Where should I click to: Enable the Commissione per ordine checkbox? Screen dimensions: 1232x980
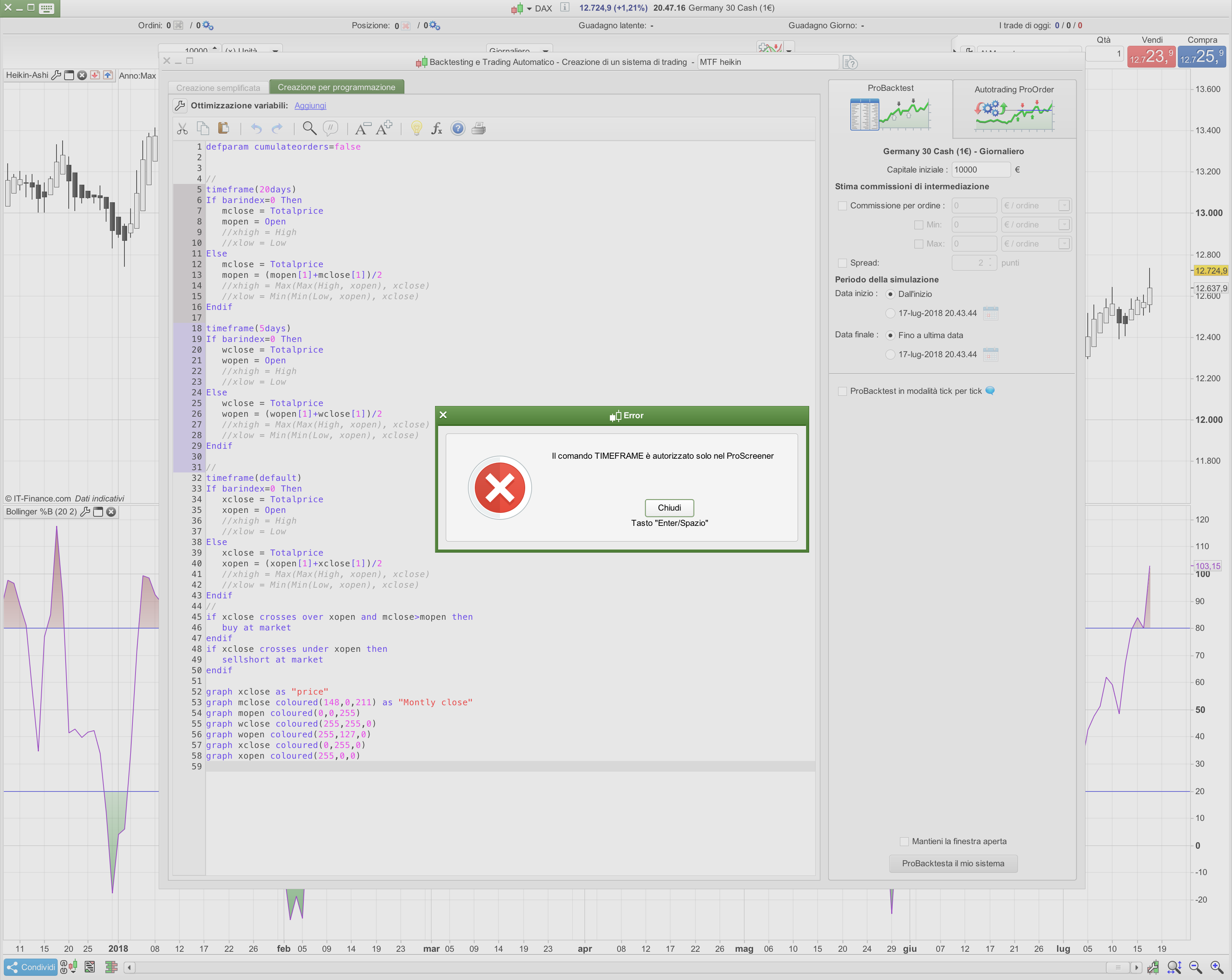pyautogui.click(x=842, y=206)
